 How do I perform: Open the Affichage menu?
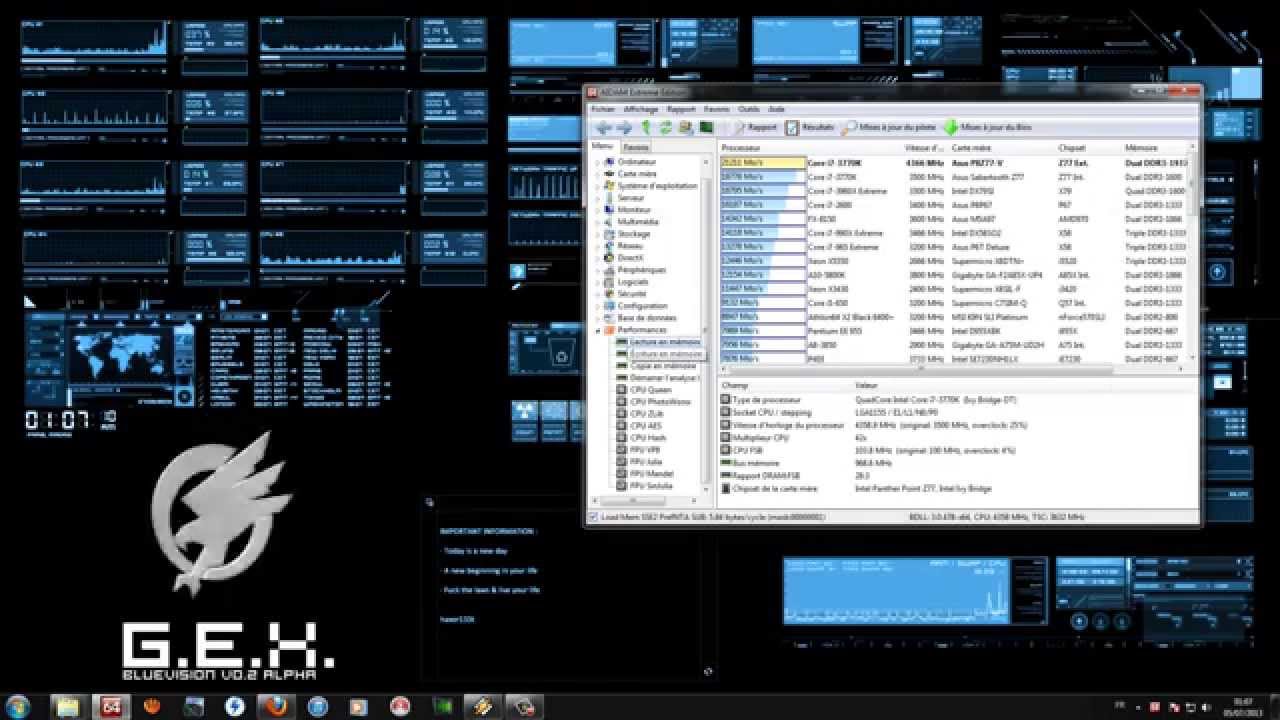click(x=640, y=109)
